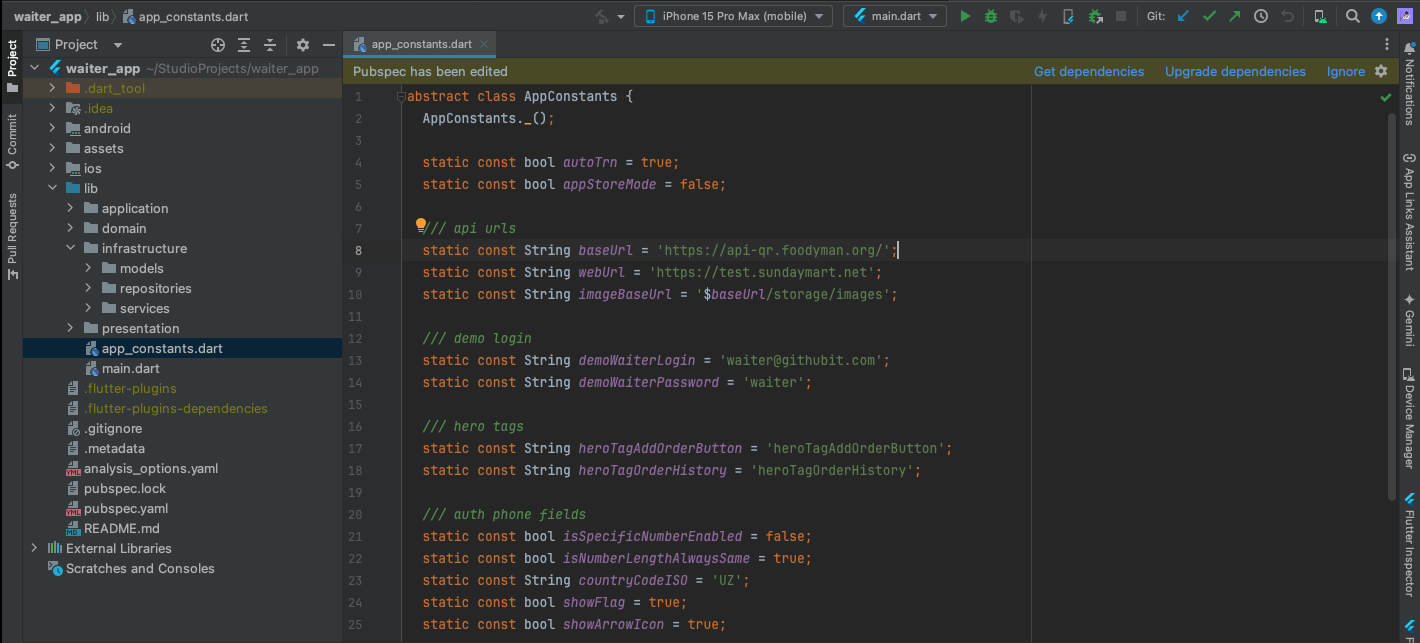Open Git history with the clock icon
The height and width of the screenshot is (643, 1420).
tap(1261, 16)
